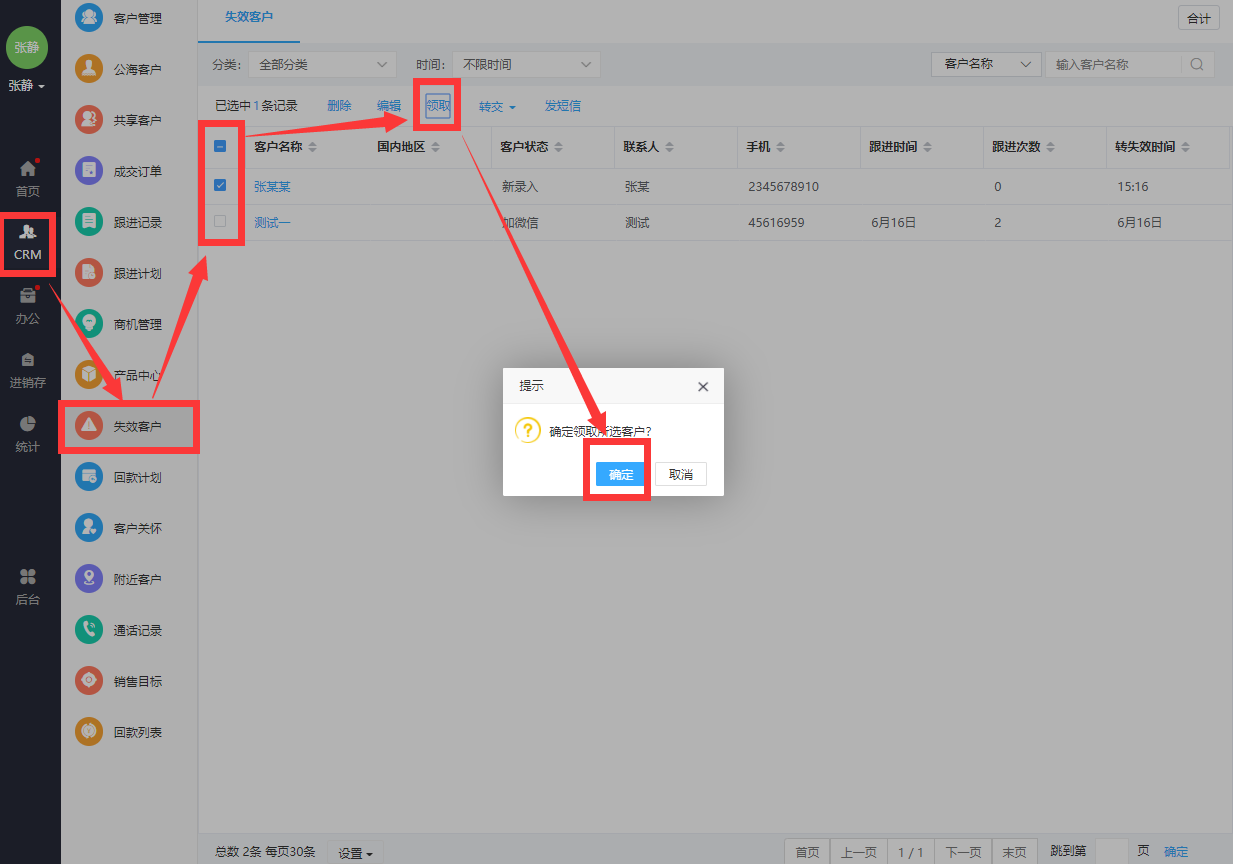This screenshot has height=864, width=1233.
Task: Click the search magnifier icon
Action: [x=1197, y=64]
